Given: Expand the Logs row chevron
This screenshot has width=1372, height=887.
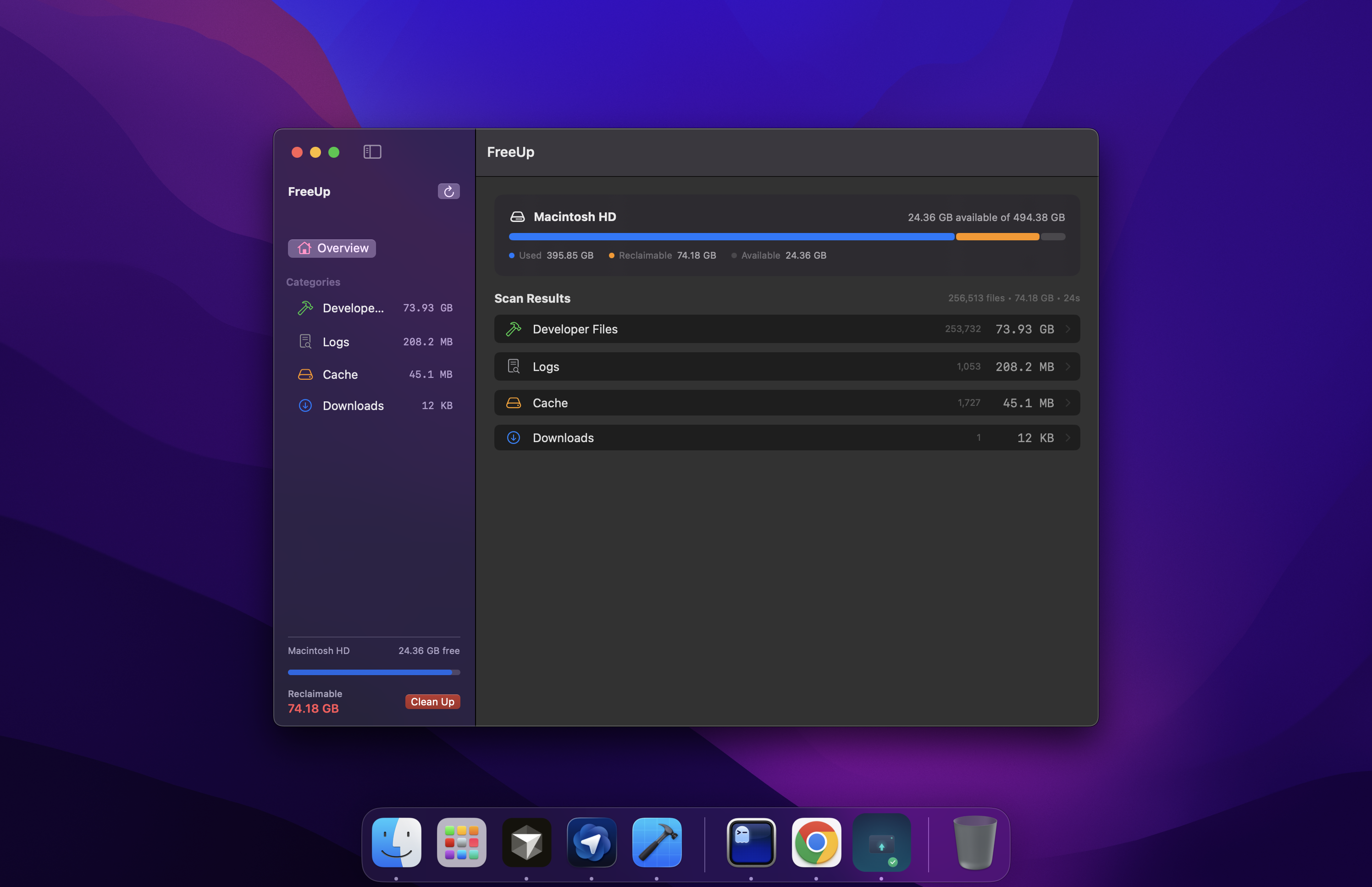Looking at the screenshot, I should click(1068, 366).
